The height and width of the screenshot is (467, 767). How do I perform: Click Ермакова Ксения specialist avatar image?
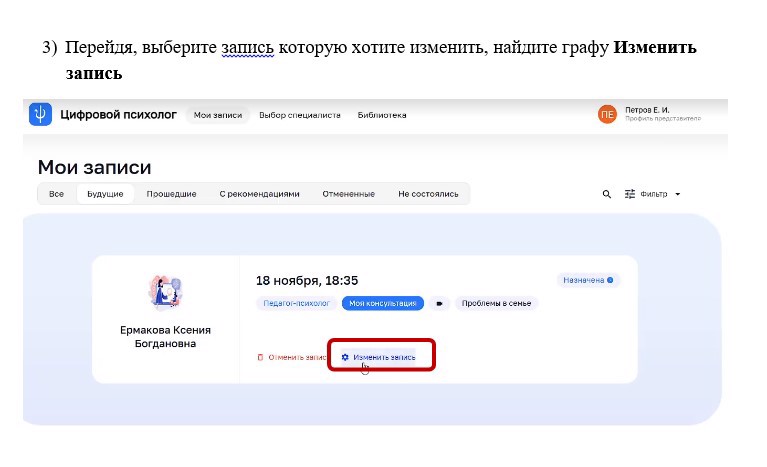pos(165,292)
